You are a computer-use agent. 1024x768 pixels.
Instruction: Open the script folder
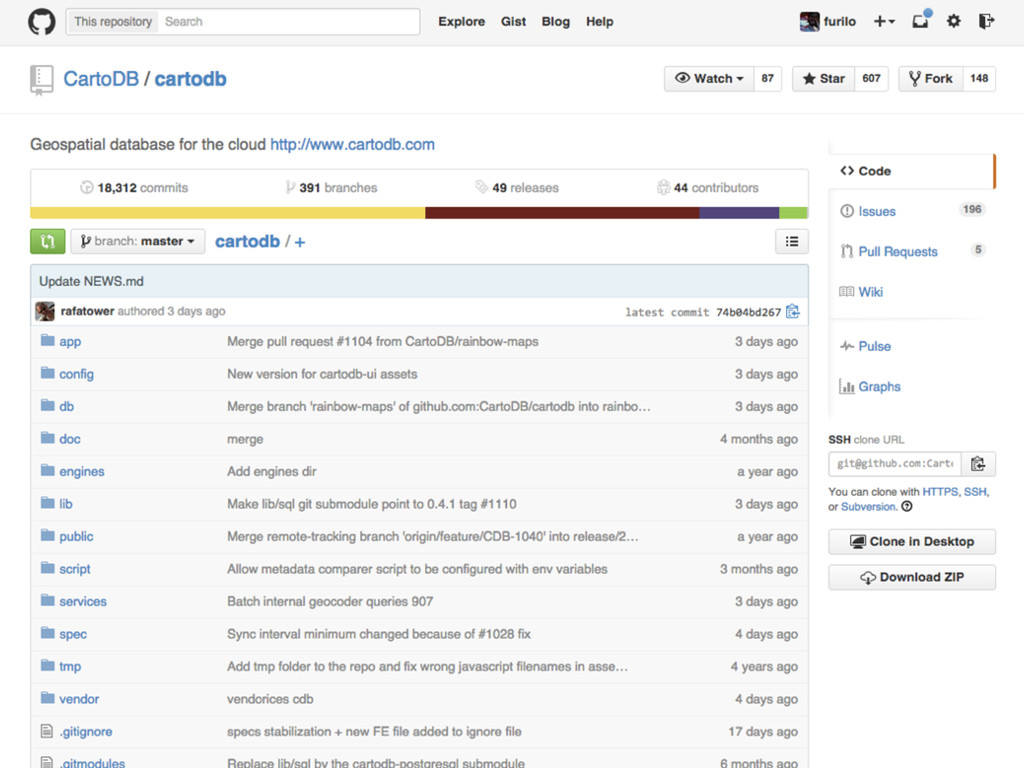coord(75,569)
